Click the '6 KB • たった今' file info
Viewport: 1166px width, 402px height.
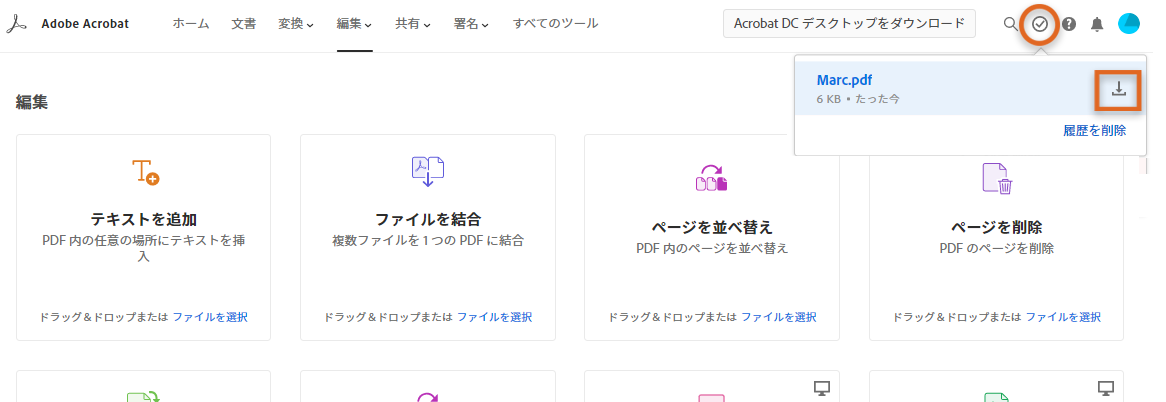click(857, 99)
